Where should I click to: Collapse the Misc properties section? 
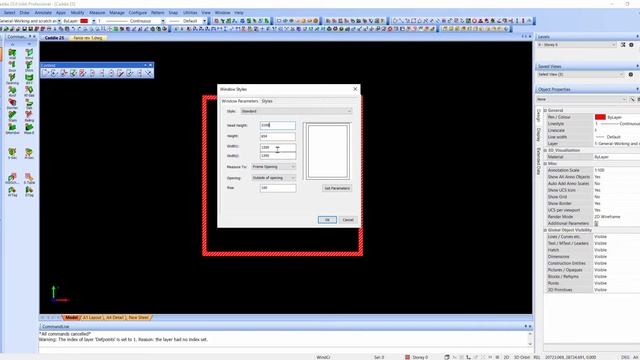point(545,164)
